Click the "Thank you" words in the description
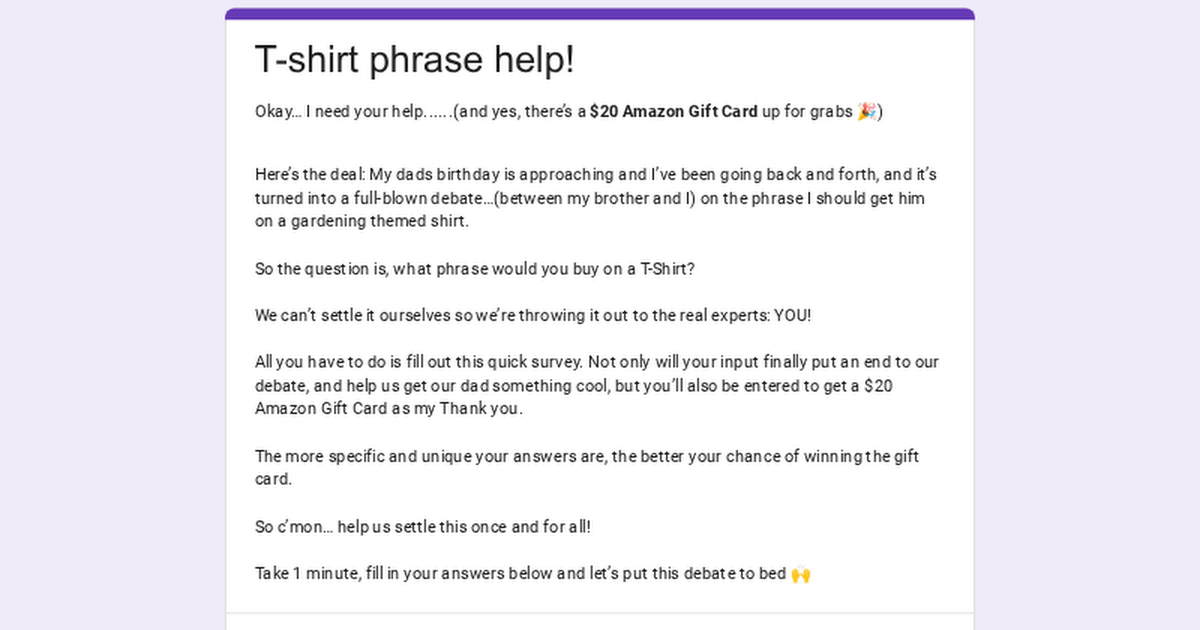This screenshot has height=630, width=1200. 480,410
